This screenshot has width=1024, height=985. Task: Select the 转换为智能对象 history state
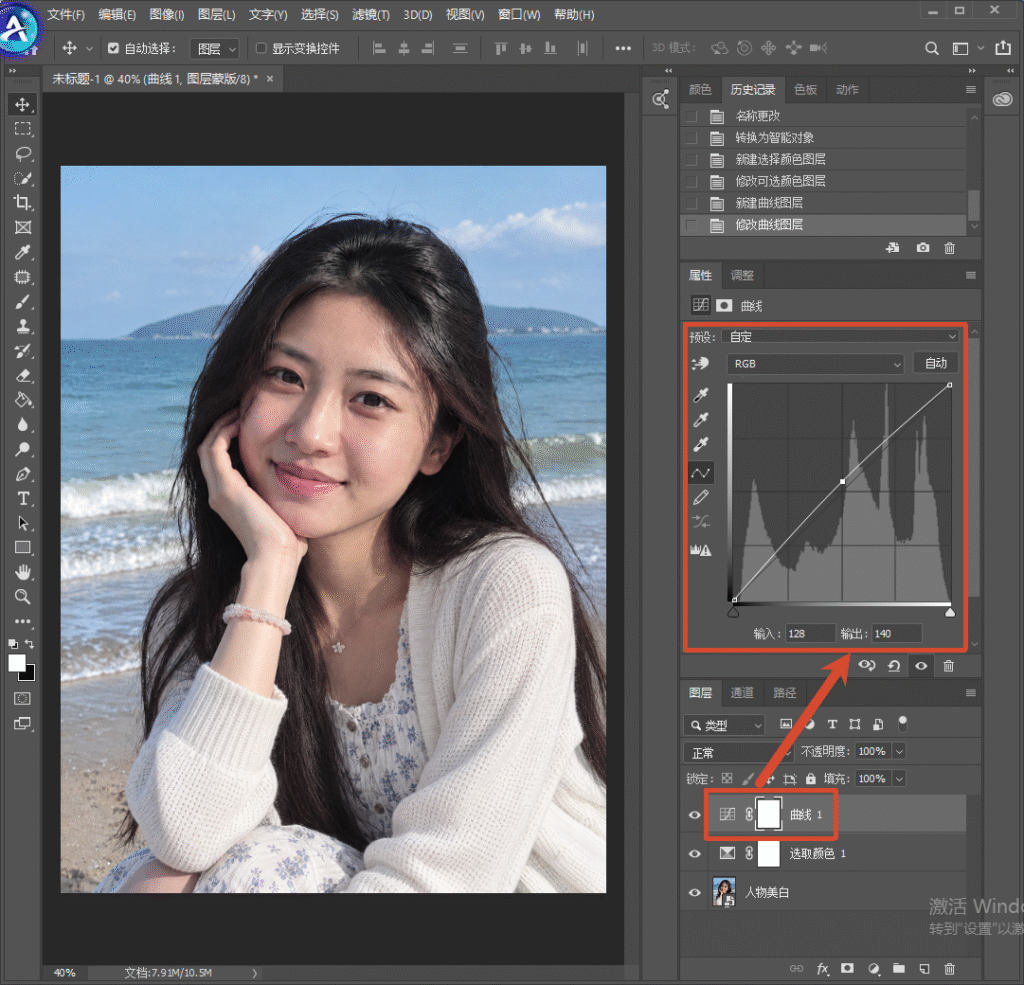click(823, 138)
